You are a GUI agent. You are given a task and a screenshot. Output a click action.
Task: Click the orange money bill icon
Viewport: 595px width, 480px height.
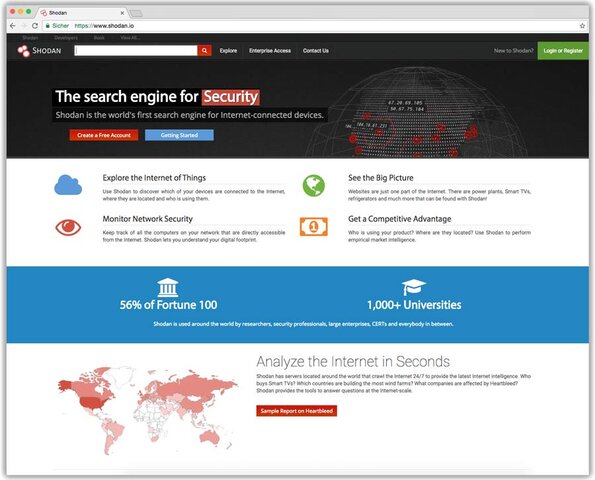(x=313, y=227)
